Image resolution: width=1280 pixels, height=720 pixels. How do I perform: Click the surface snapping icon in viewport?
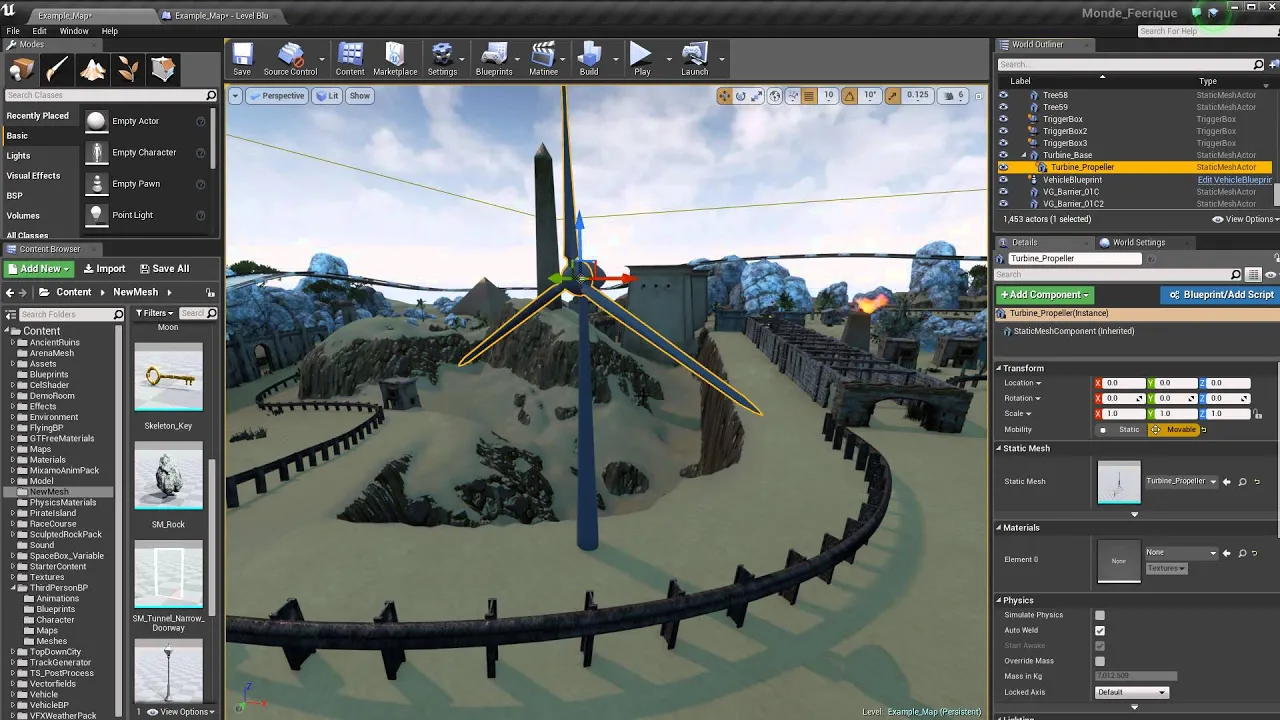click(x=792, y=96)
